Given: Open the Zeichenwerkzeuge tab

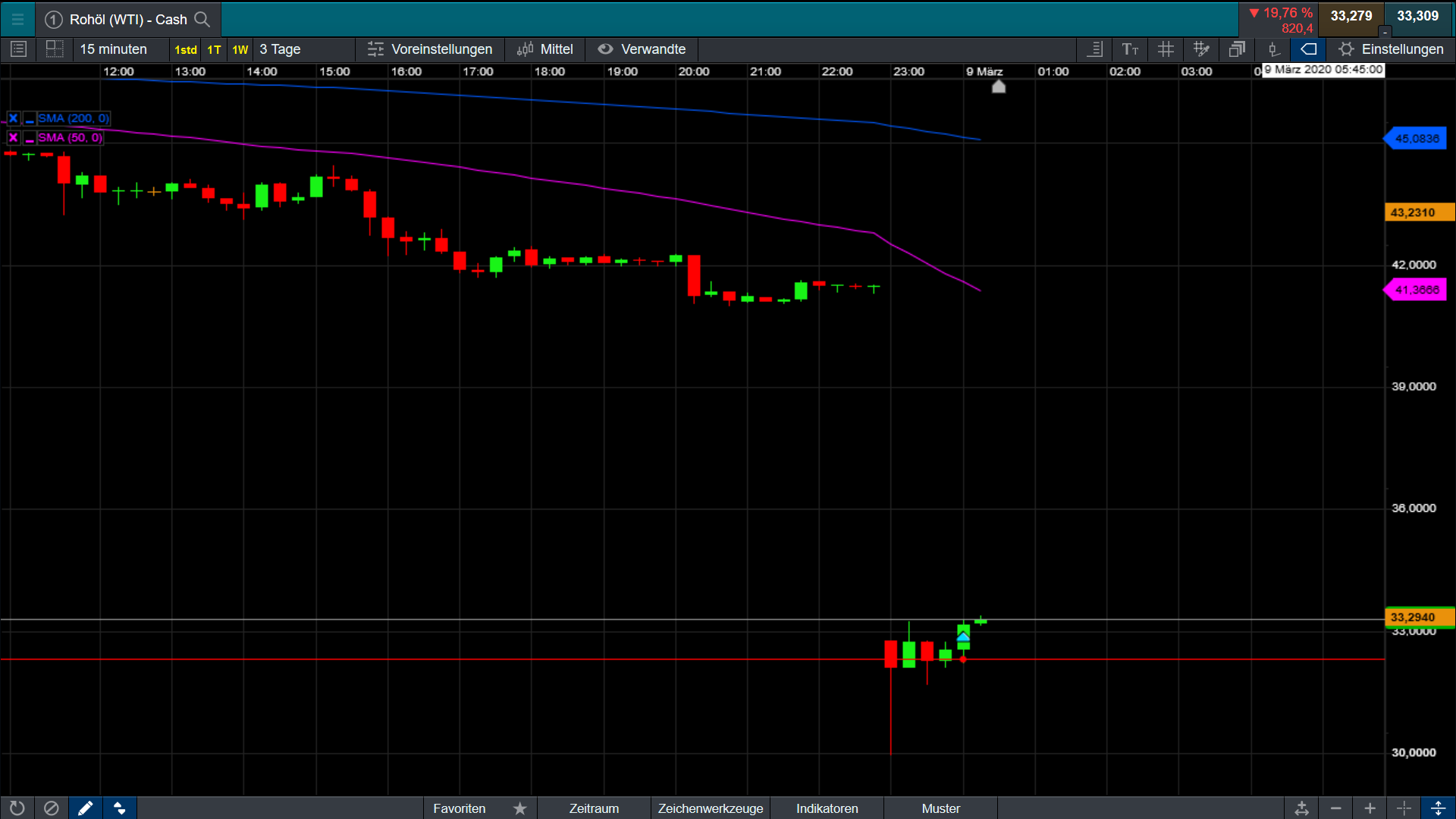Looking at the screenshot, I should pyautogui.click(x=710, y=808).
